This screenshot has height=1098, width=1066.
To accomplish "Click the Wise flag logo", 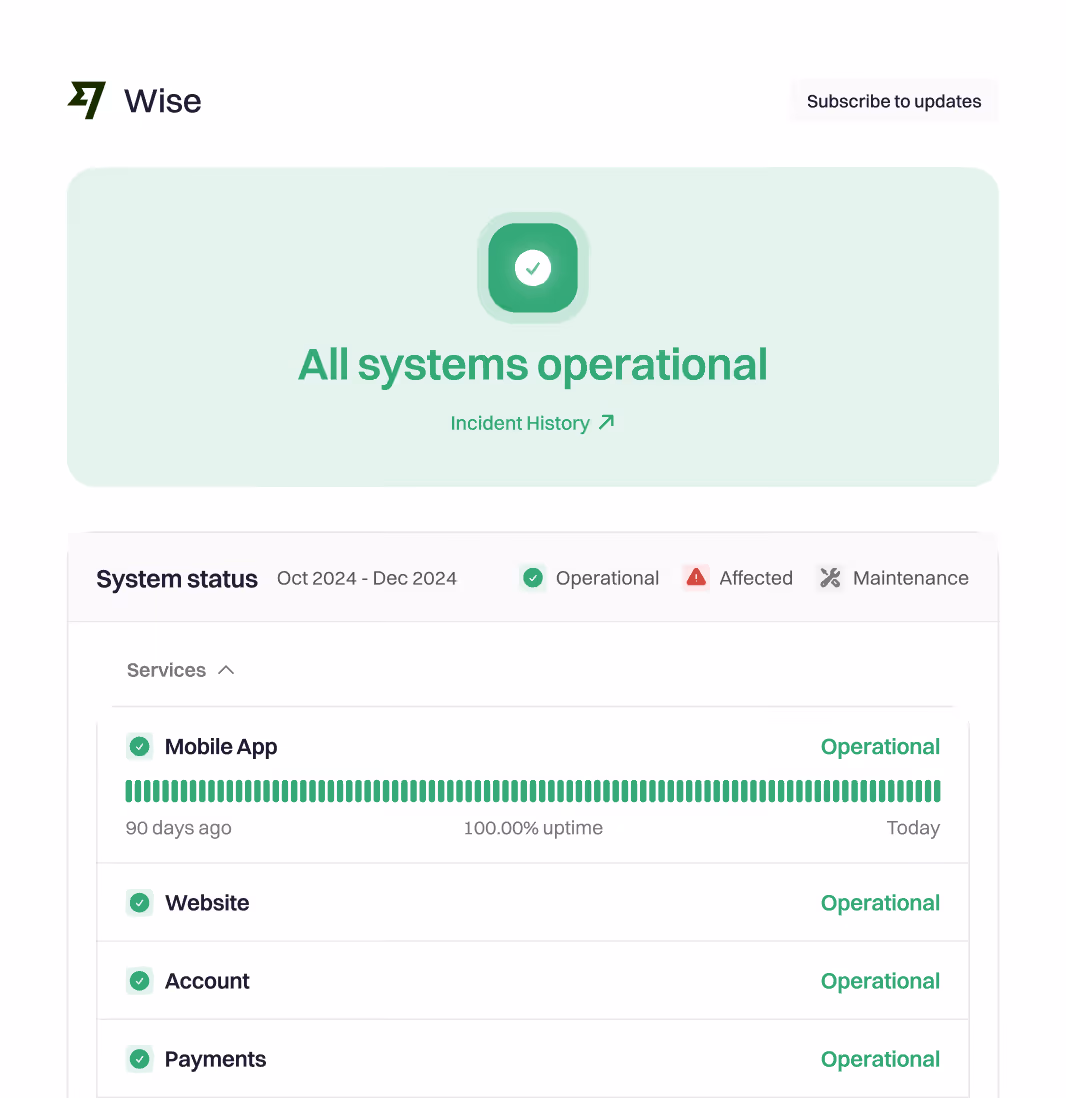I will click(86, 99).
